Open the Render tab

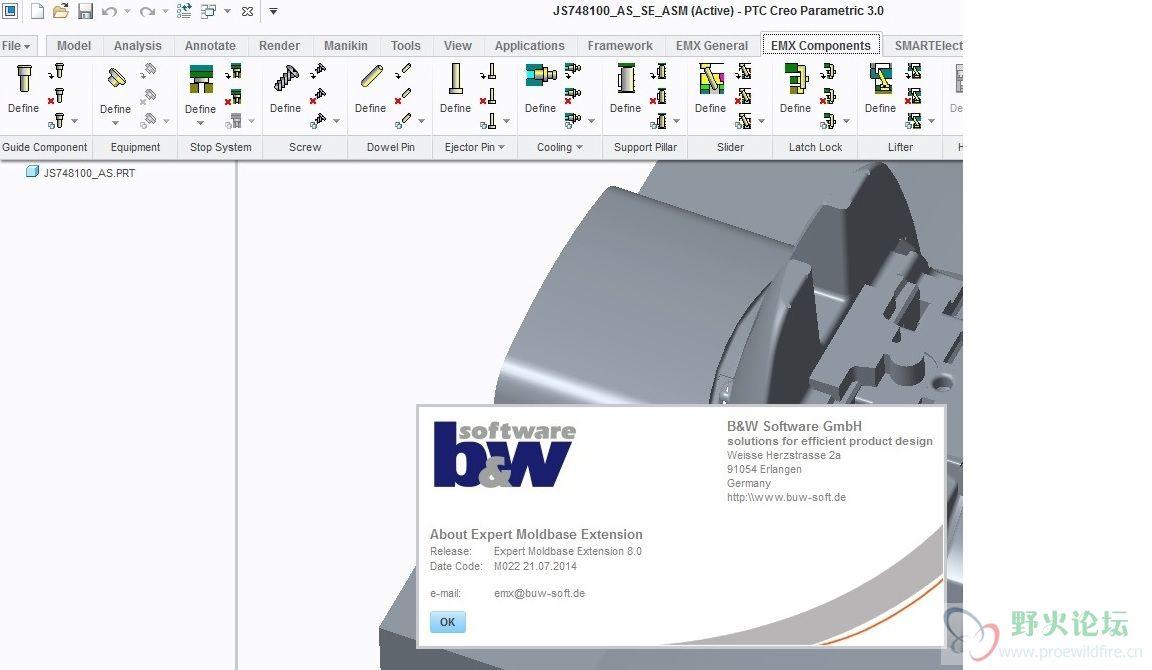279,46
